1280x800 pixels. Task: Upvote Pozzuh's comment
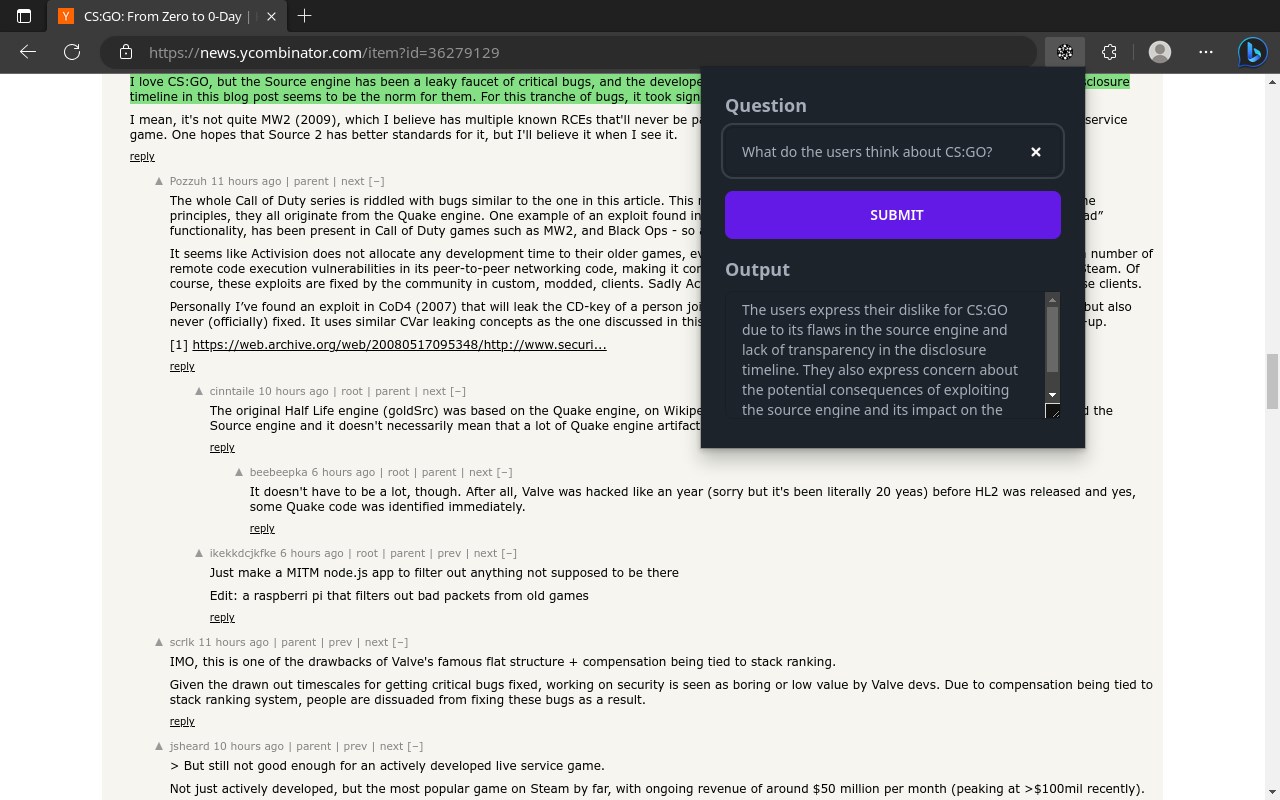click(159, 181)
